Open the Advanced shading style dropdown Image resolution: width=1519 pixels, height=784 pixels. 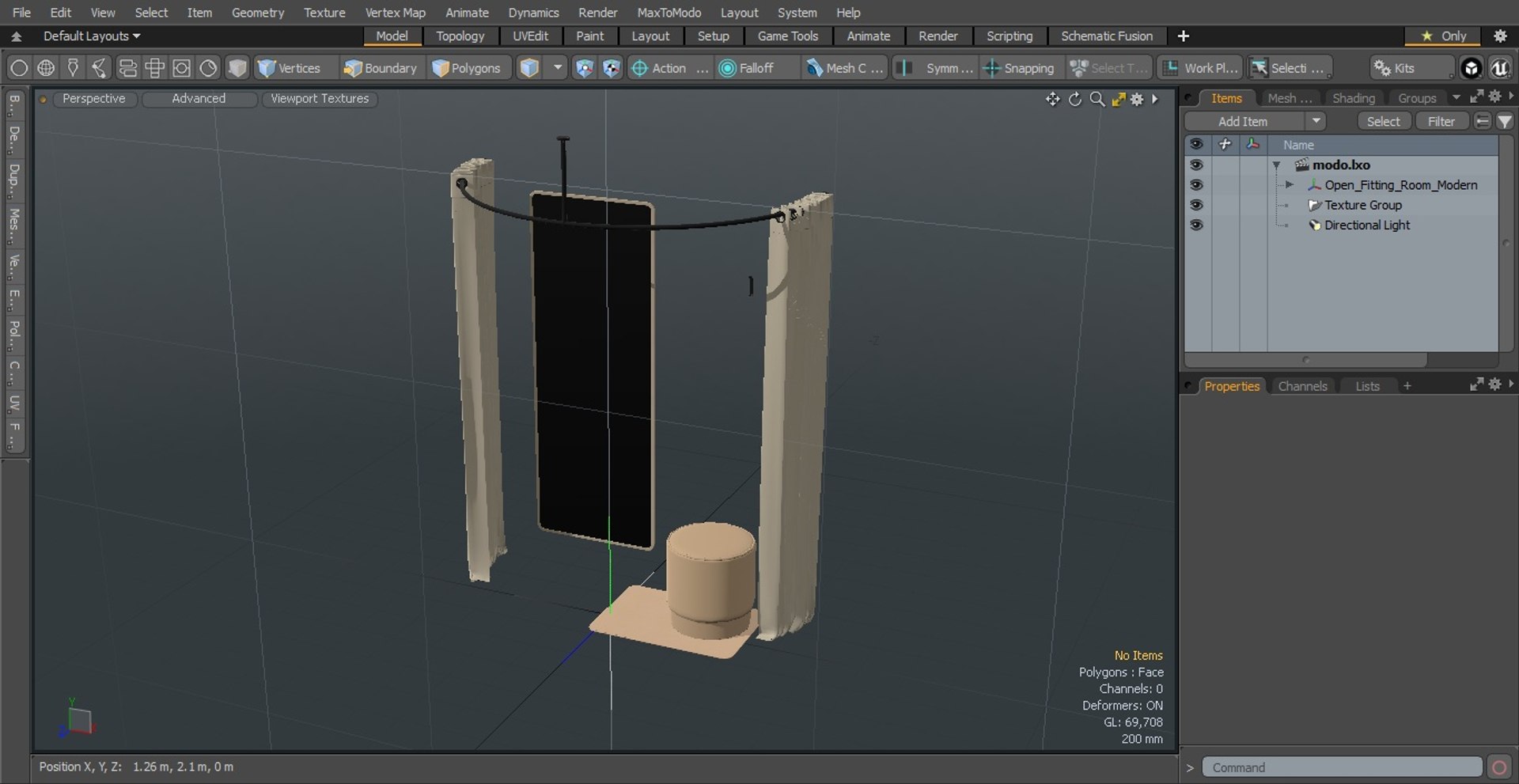[199, 99]
